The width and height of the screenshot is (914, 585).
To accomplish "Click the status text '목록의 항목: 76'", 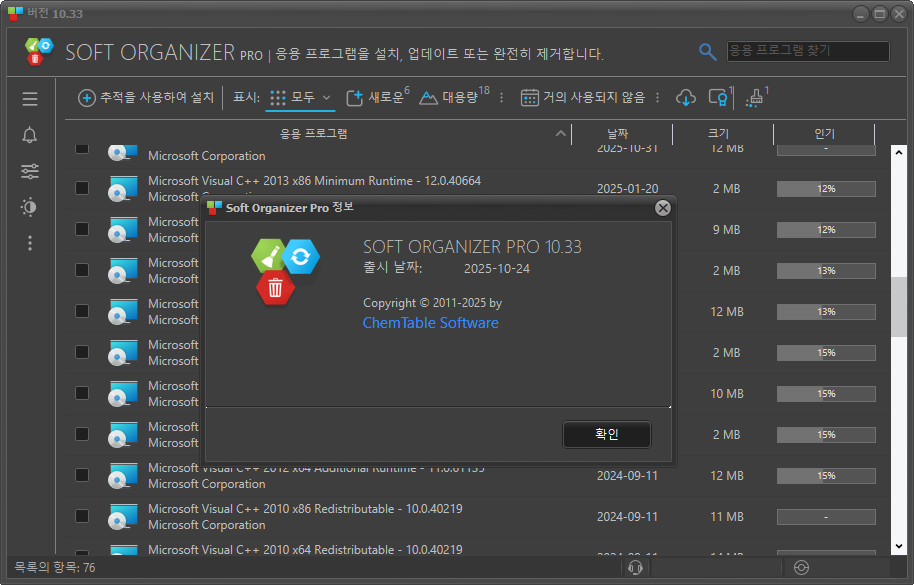I will tap(55, 568).
